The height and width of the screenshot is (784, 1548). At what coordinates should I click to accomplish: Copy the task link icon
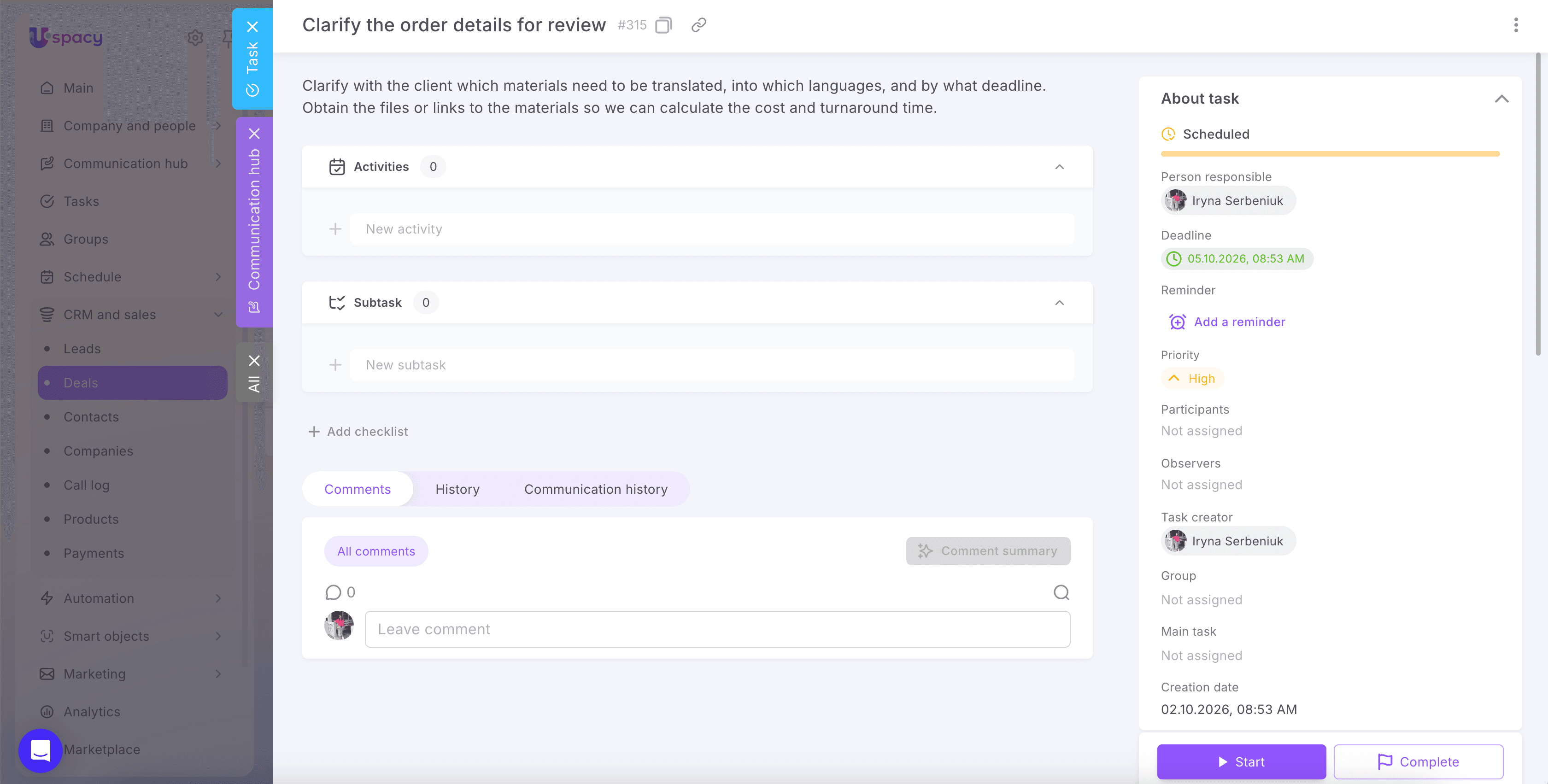coord(698,25)
